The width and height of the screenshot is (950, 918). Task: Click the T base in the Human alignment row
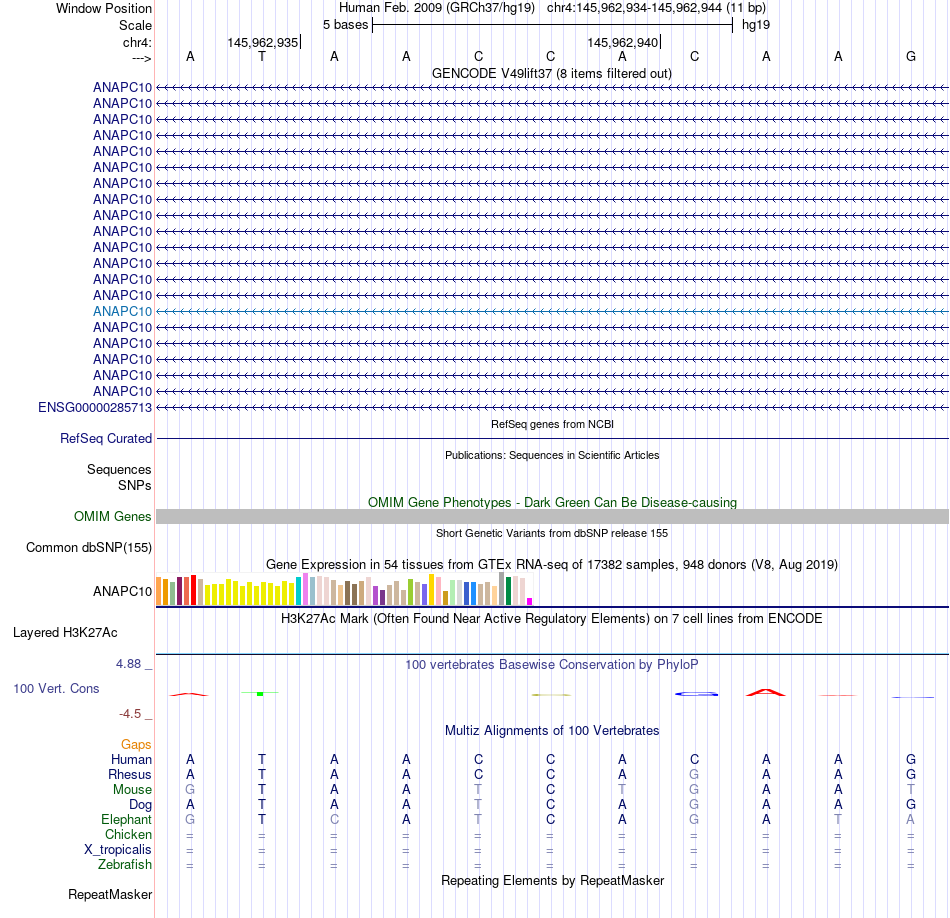click(x=262, y=760)
